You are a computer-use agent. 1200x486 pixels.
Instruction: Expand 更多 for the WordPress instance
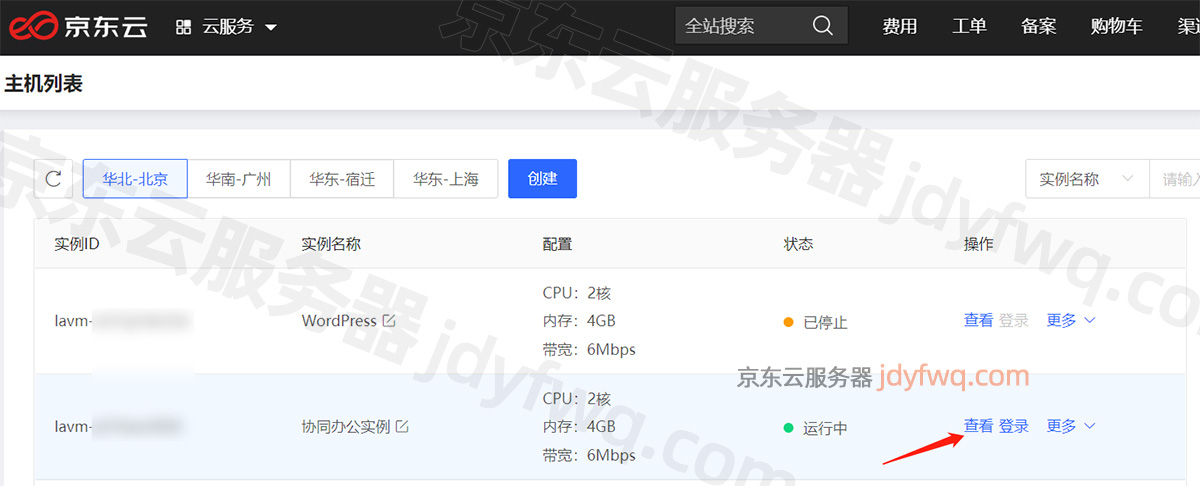tap(1071, 320)
